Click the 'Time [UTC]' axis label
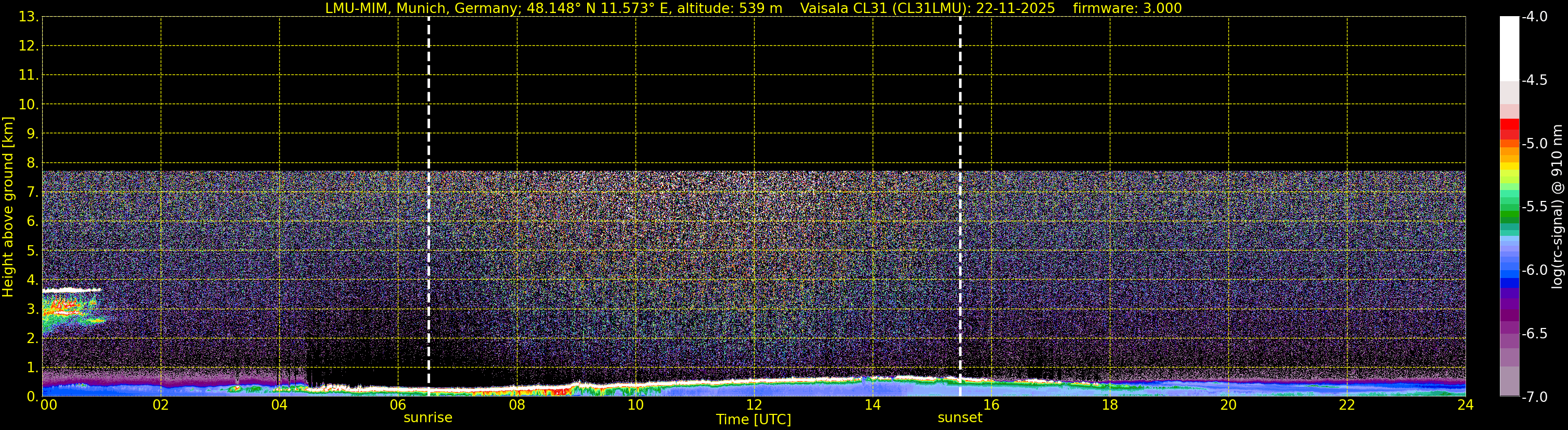 pyautogui.click(x=754, y=420)
